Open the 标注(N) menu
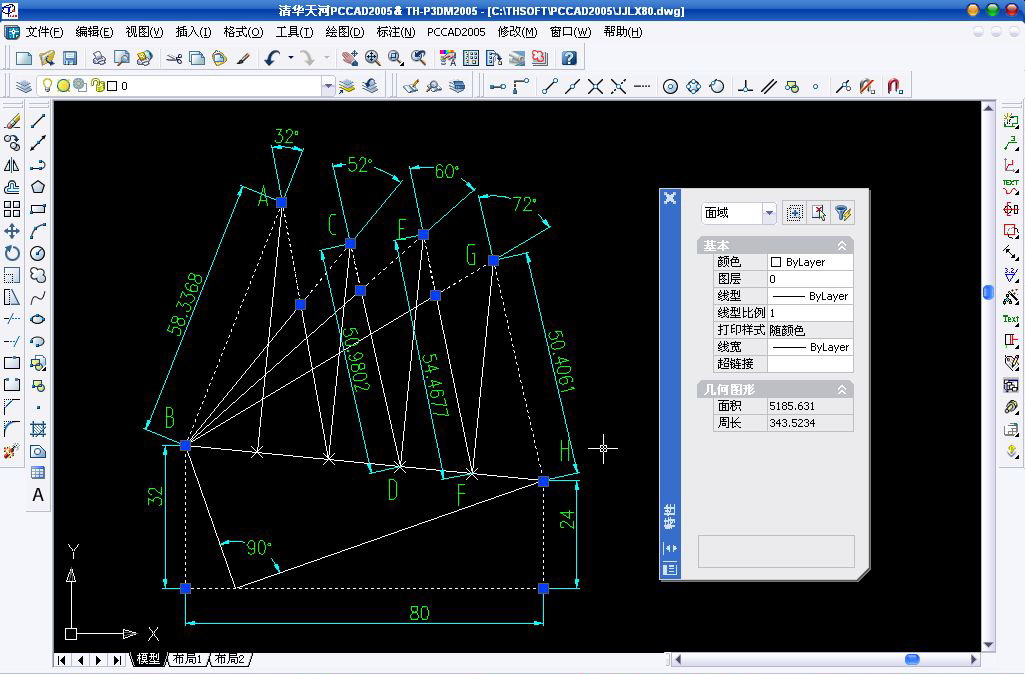1025x674 pixels. coord(395,32)
